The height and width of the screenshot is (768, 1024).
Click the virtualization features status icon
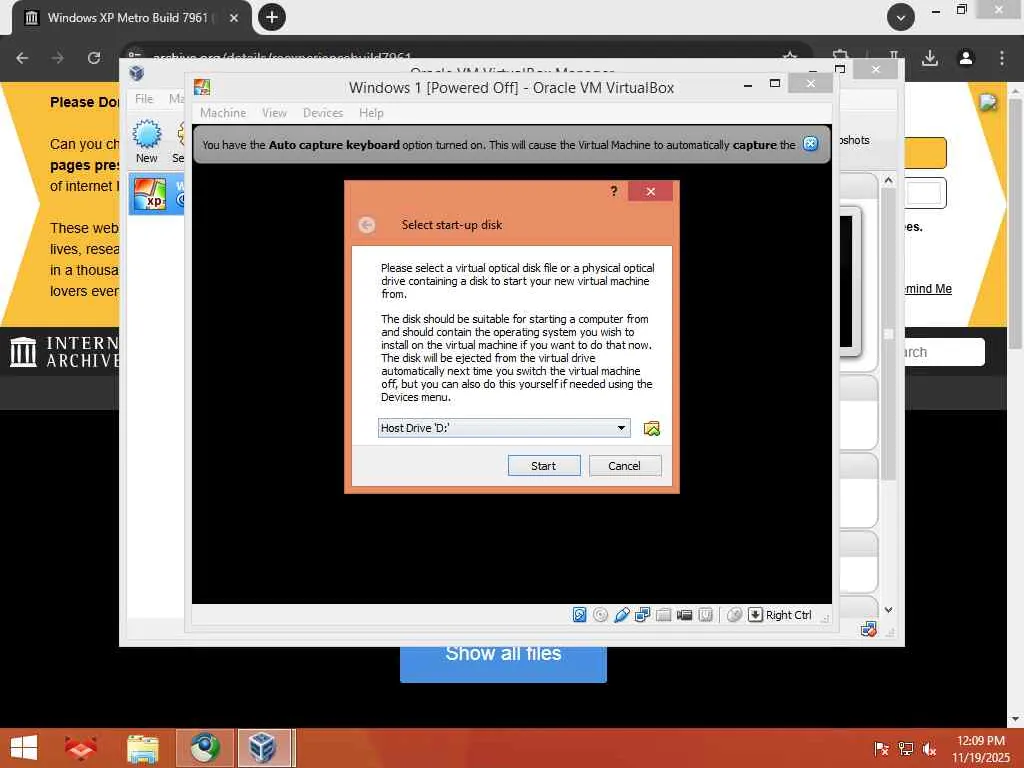(x=705, y=615)
